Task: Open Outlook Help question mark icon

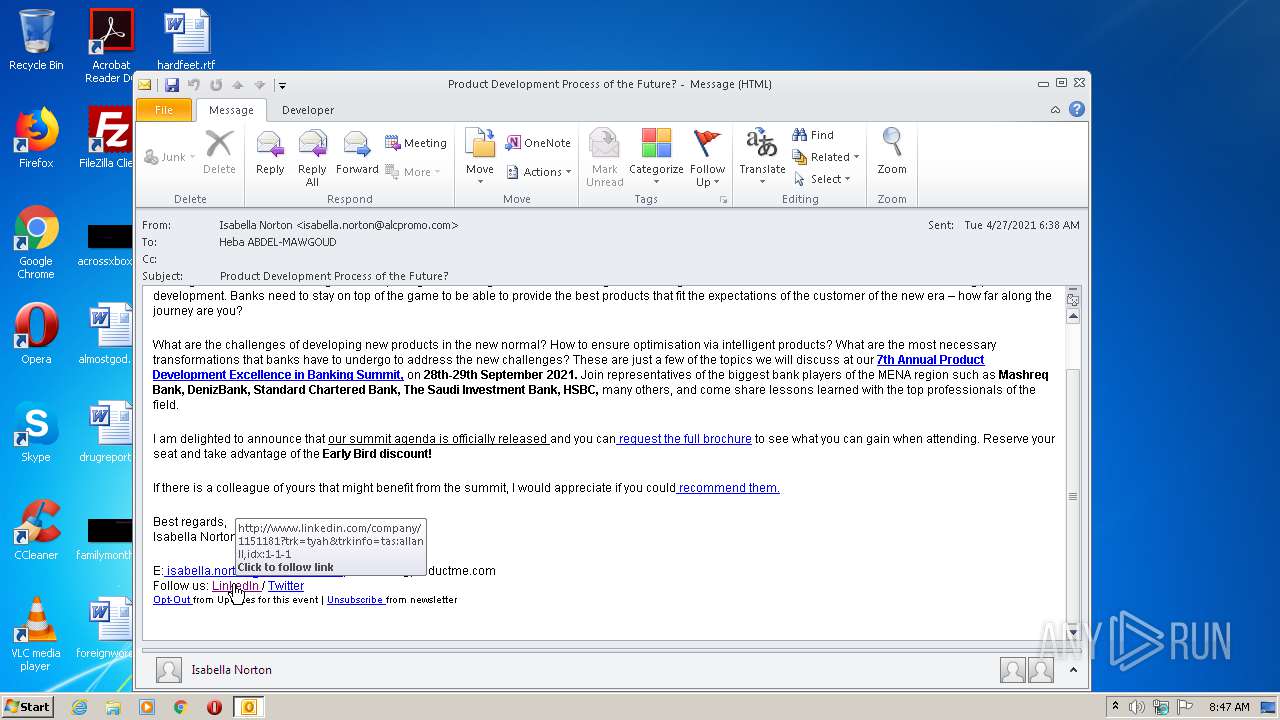Action: coord(1077,110)
